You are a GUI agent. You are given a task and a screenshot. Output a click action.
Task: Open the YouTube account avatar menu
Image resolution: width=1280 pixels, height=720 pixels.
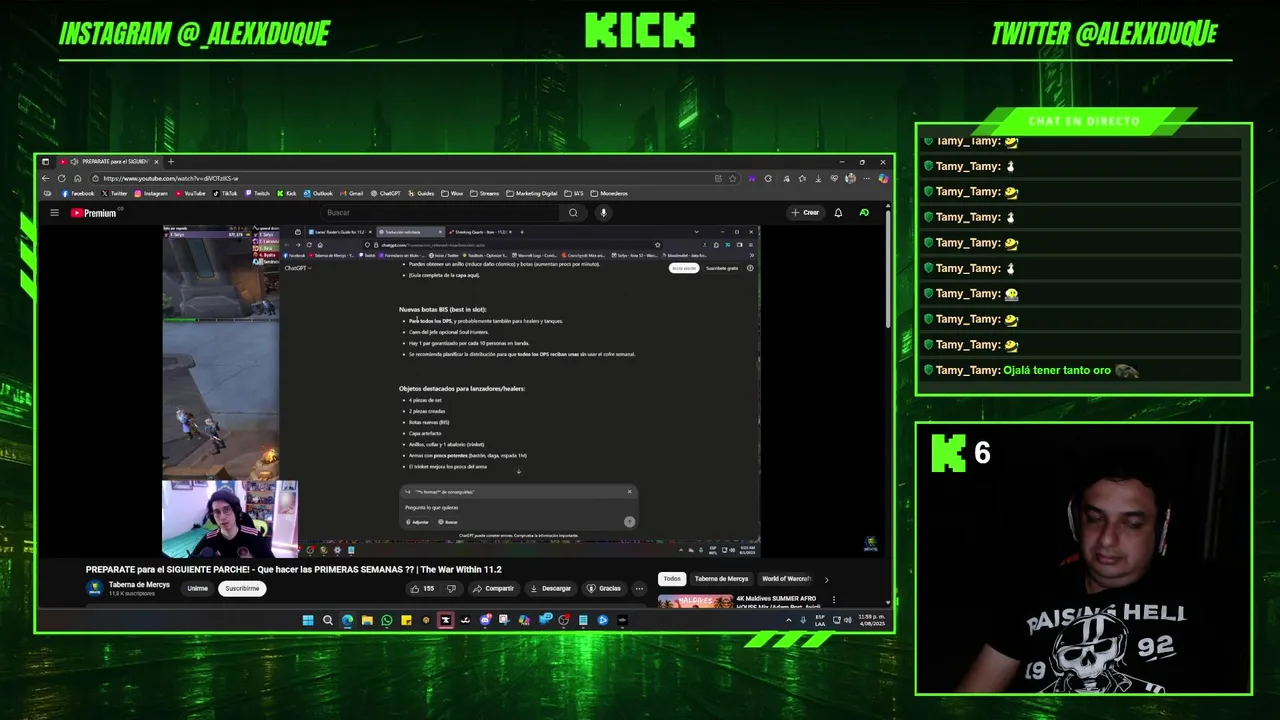(x=864, y=212)
